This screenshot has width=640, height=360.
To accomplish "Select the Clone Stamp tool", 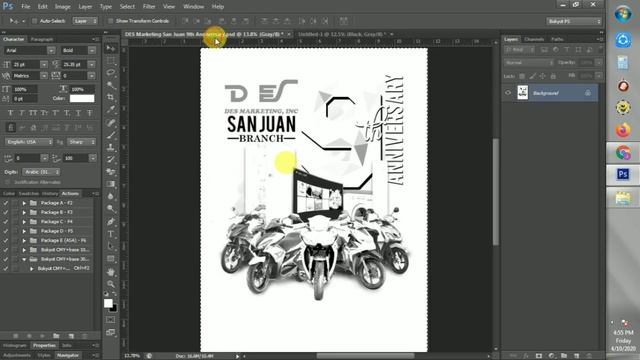I will click(x=111, y=147).
